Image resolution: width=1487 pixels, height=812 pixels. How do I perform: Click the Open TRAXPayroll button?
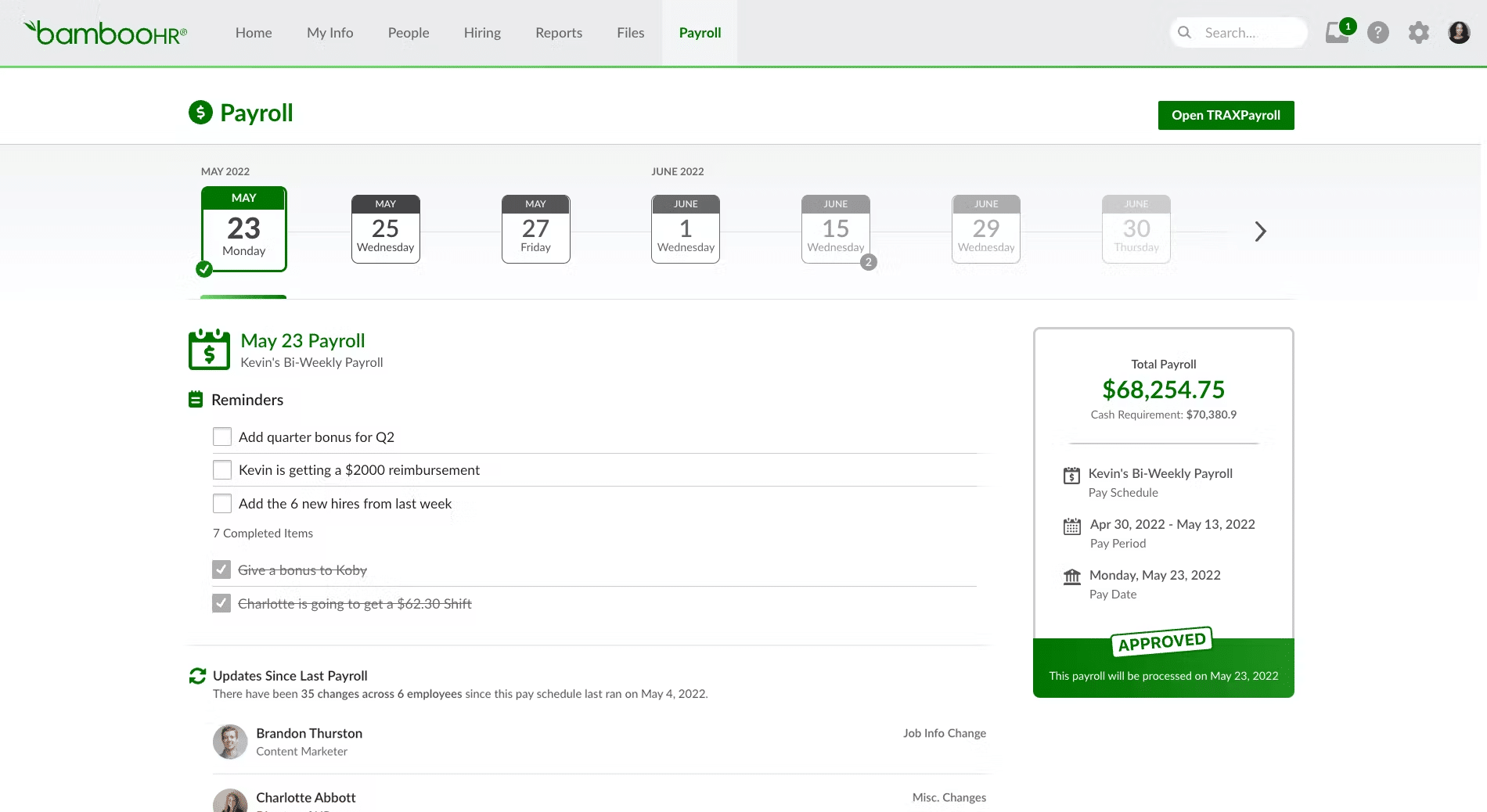coord(1226,115)
